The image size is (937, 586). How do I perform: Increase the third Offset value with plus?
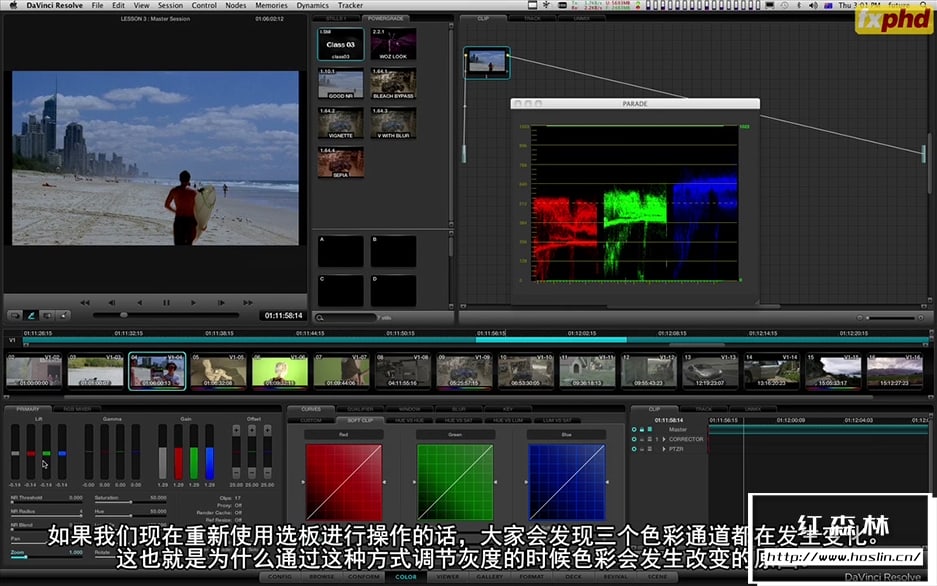pos(267,430)
